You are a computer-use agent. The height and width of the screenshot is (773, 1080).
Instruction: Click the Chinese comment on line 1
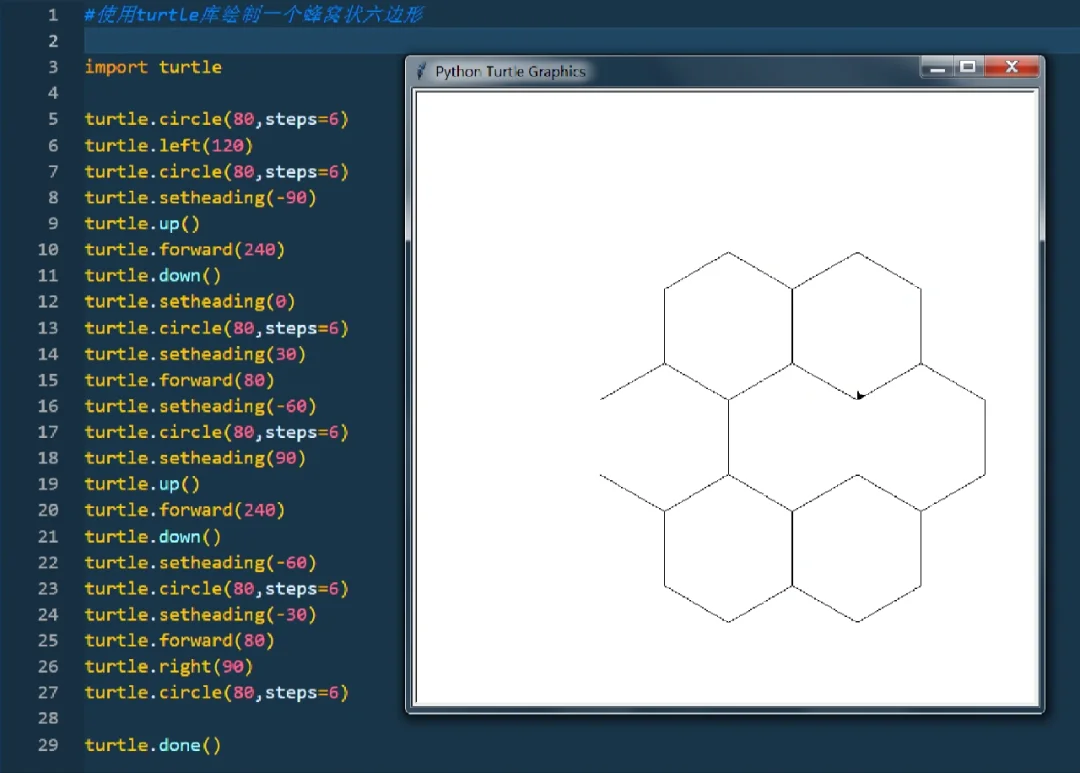254,15
